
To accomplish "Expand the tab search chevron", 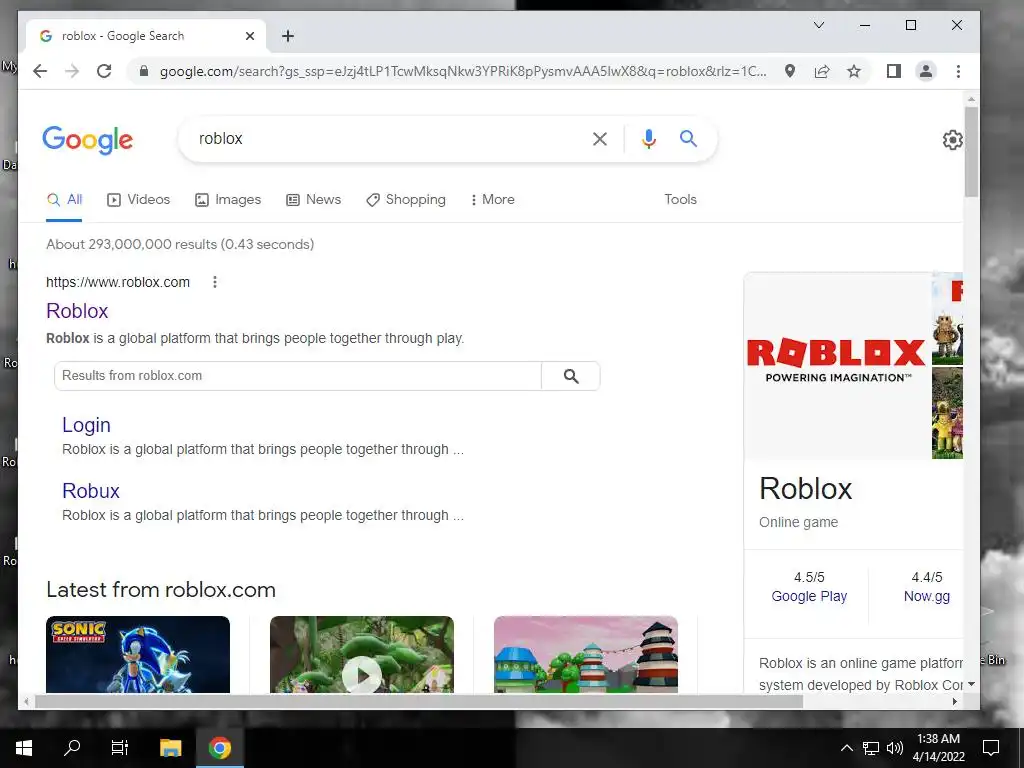I will point(819,25).
